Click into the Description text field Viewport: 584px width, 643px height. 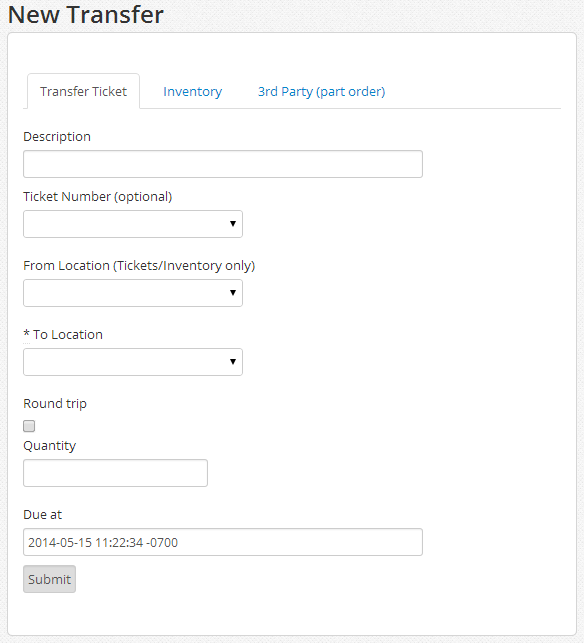click(223, 164)
